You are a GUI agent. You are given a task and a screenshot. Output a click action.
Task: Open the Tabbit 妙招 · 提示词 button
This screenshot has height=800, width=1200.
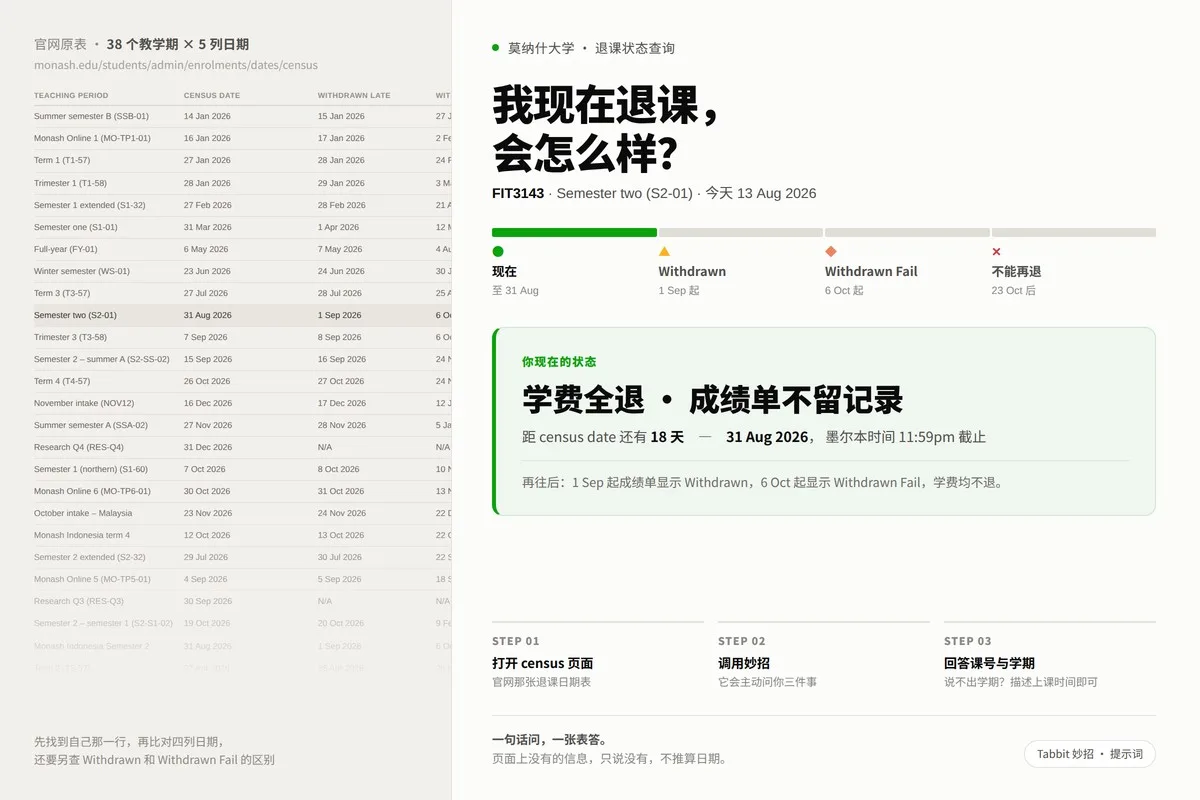click(1090, 754)
